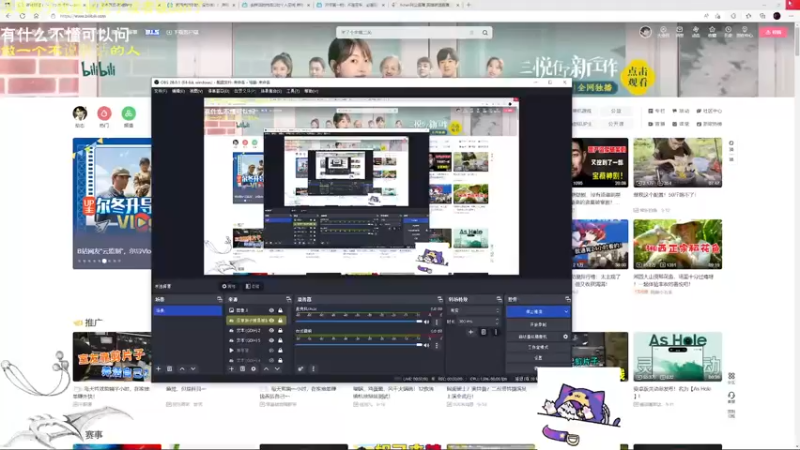Expand the streaming button dropdown arrow
The image size is (800, 450).
(x=566, y=311)
